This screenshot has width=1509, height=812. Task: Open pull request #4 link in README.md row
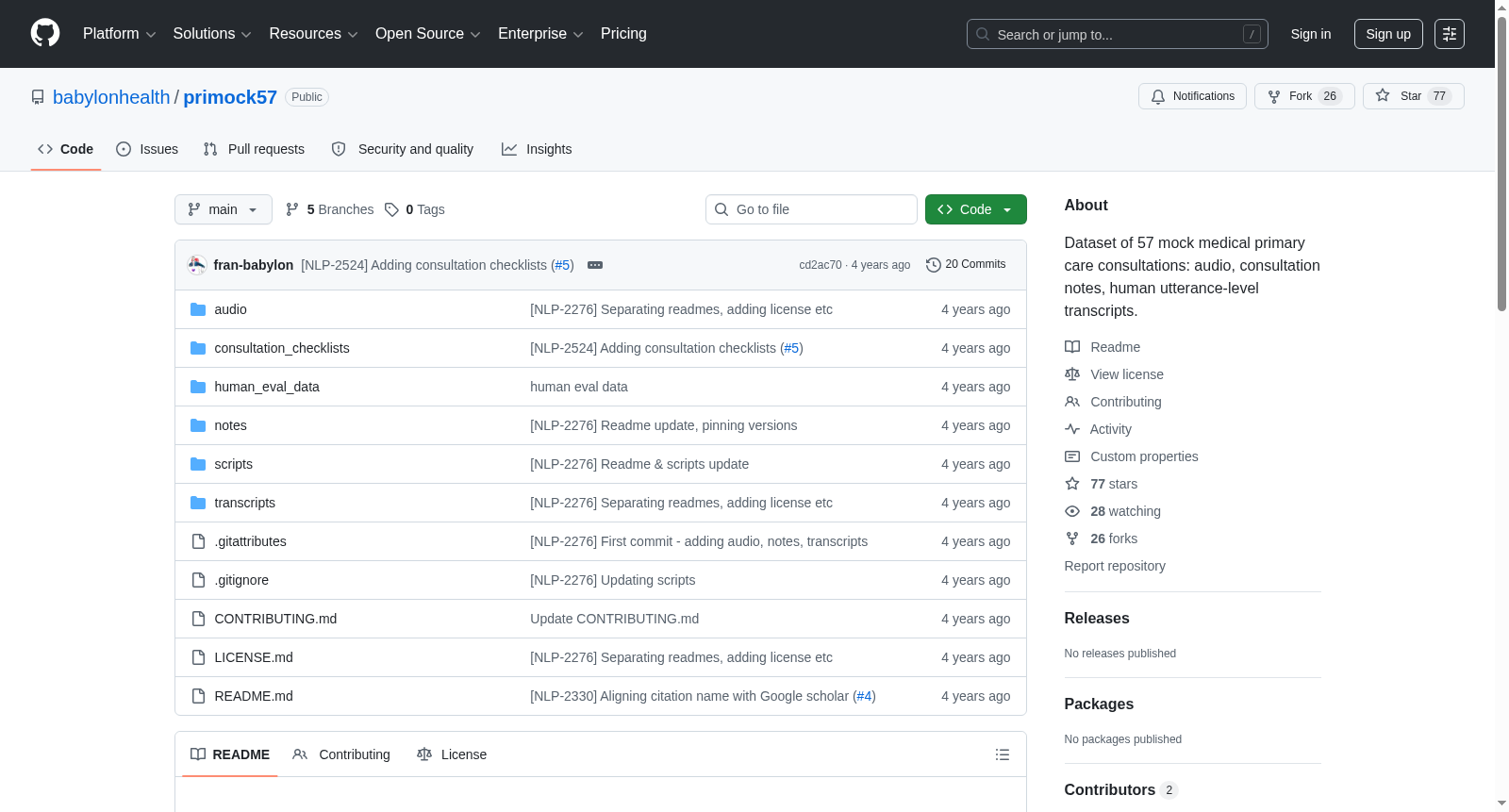tap(864, 696)
